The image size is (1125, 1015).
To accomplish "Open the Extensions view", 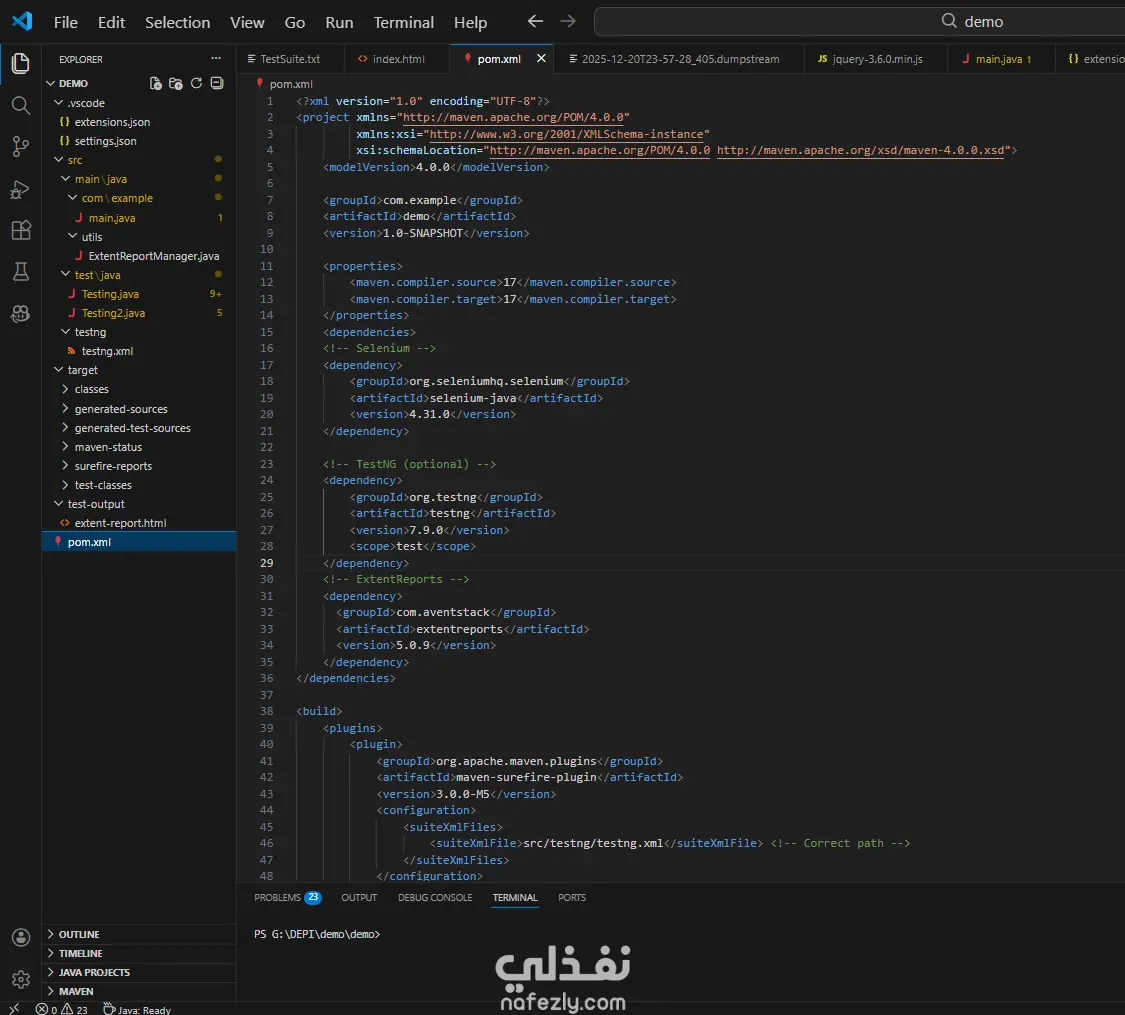I will (21, 230).
